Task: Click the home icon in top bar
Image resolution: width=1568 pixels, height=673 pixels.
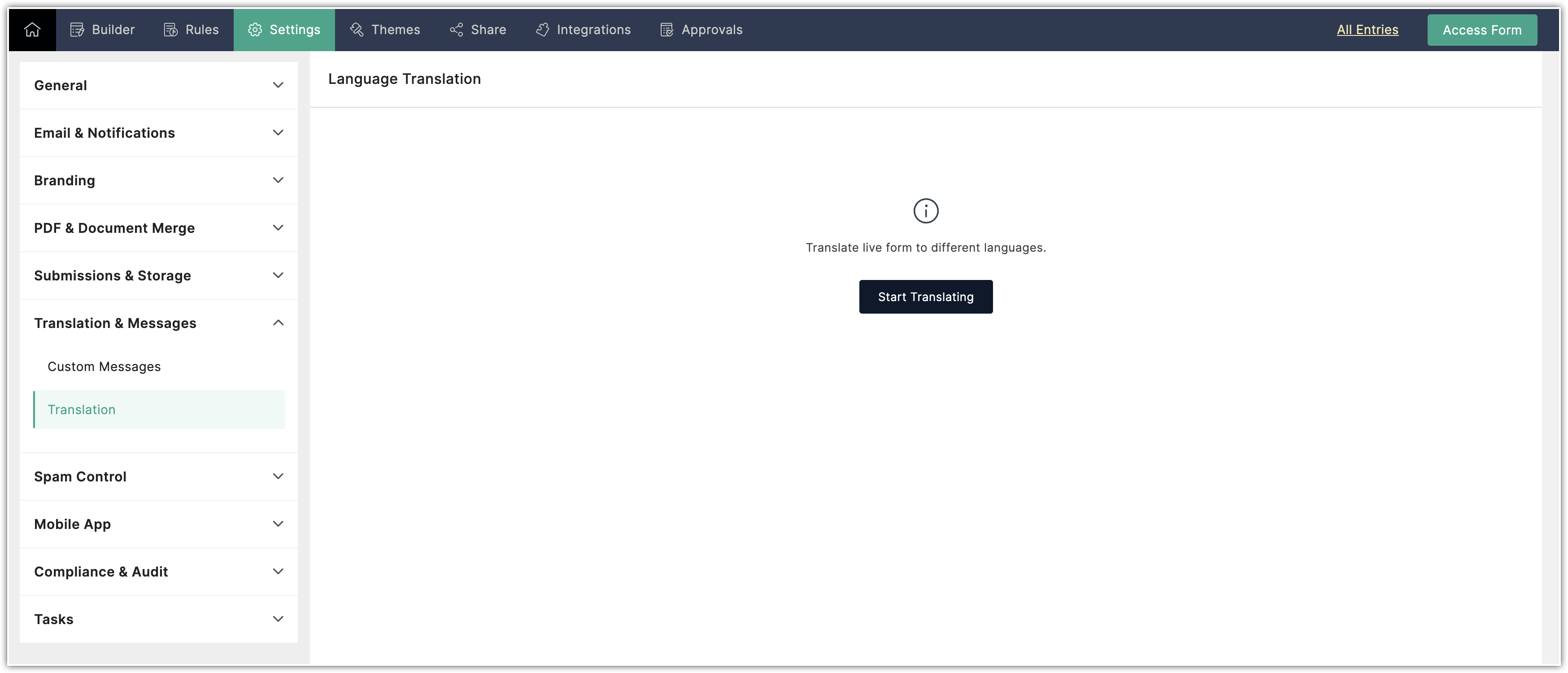Action: (x=32, y=29)
